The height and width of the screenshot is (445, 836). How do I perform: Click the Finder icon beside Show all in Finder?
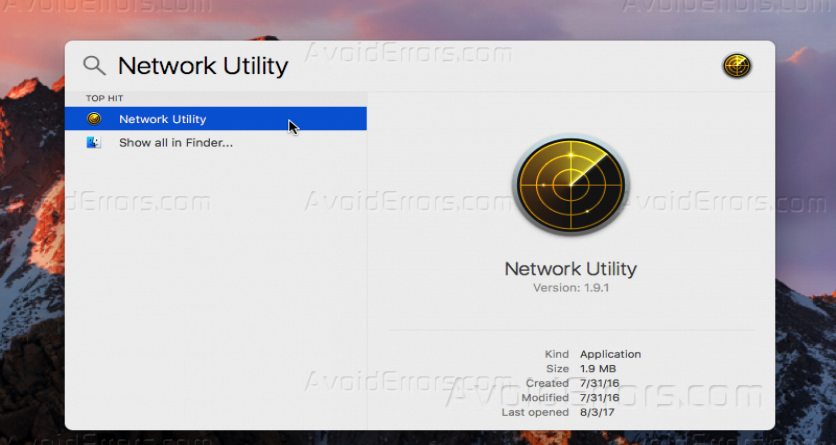click(93, 142)
